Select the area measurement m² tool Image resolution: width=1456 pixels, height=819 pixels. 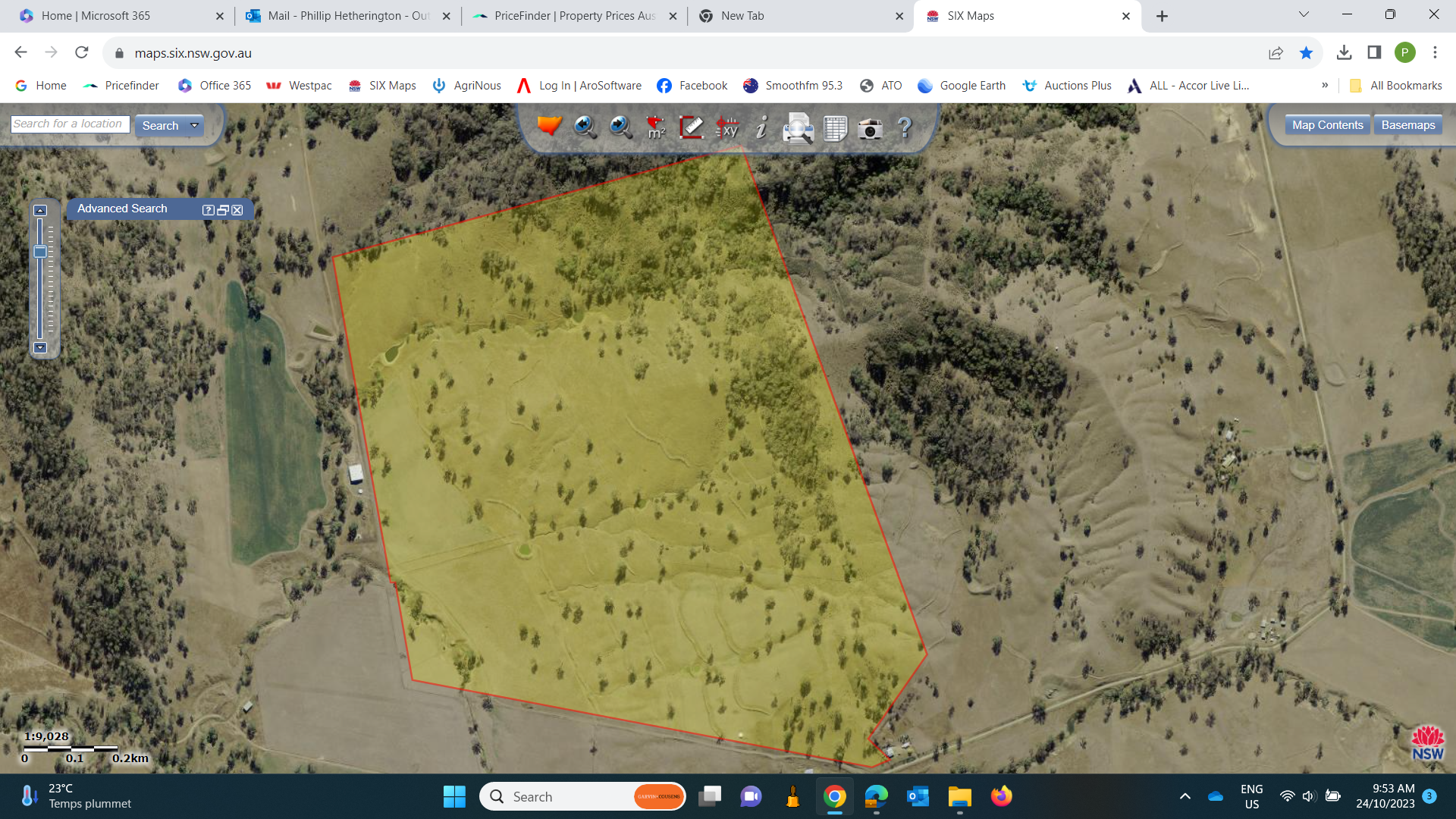(656, 127)
